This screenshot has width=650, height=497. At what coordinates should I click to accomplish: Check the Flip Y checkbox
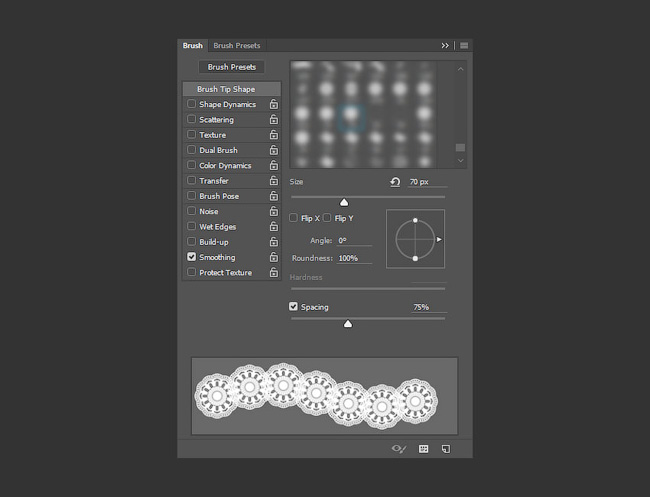pyautogui.click(x=327, y=218)
